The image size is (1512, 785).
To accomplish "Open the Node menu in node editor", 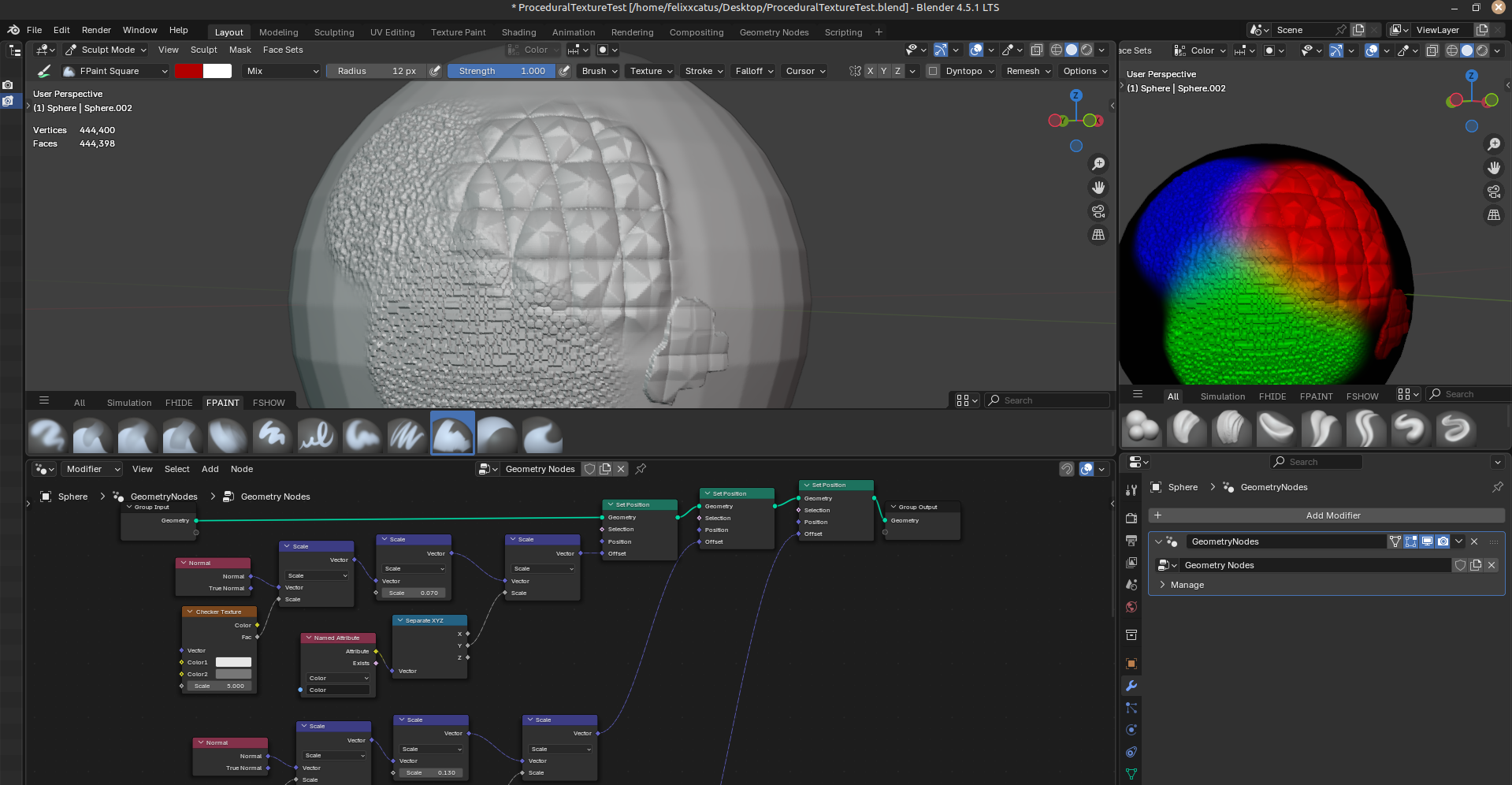I will [242, 469].
